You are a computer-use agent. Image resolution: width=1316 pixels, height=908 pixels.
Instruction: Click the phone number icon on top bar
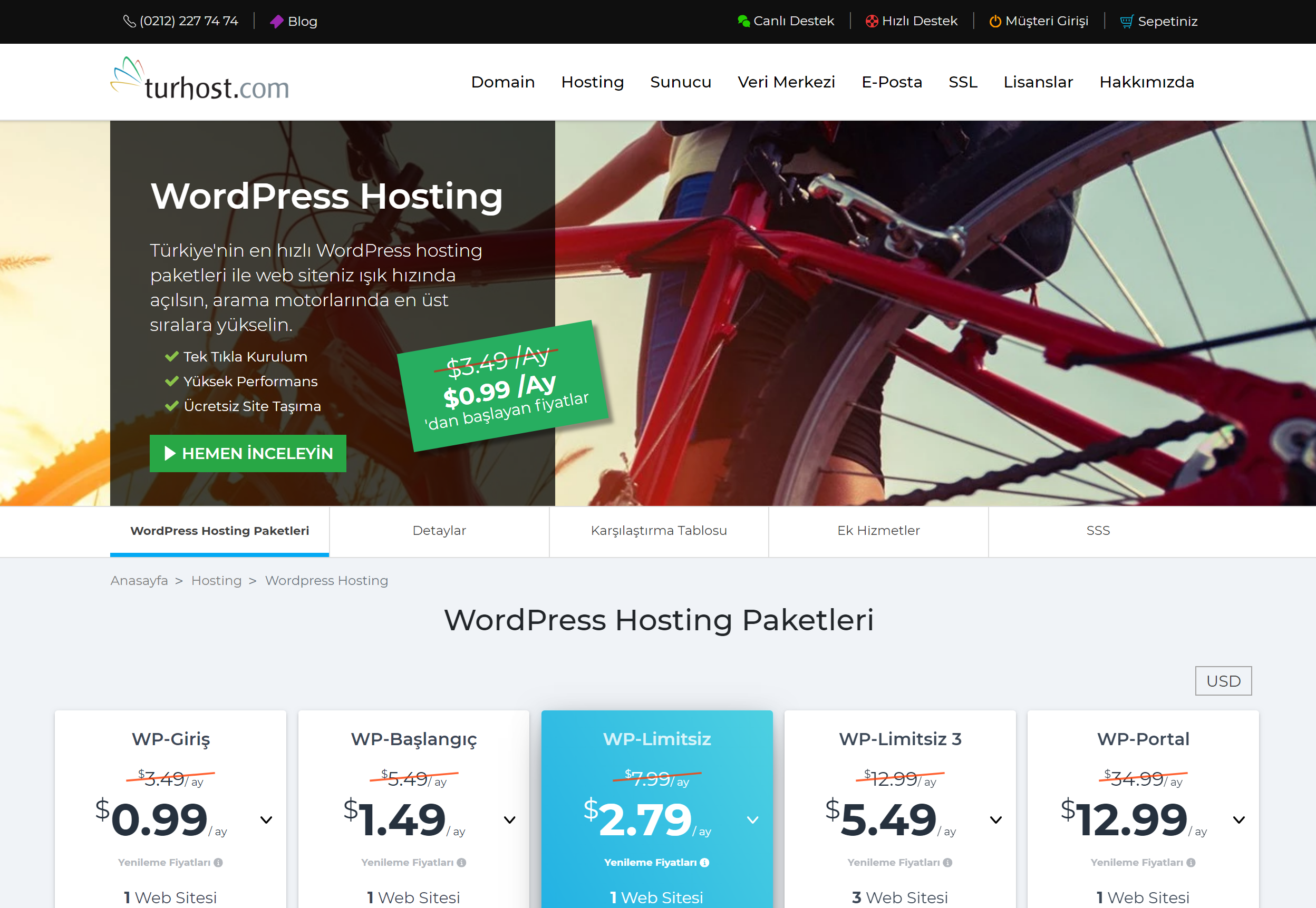click(128, 22)
